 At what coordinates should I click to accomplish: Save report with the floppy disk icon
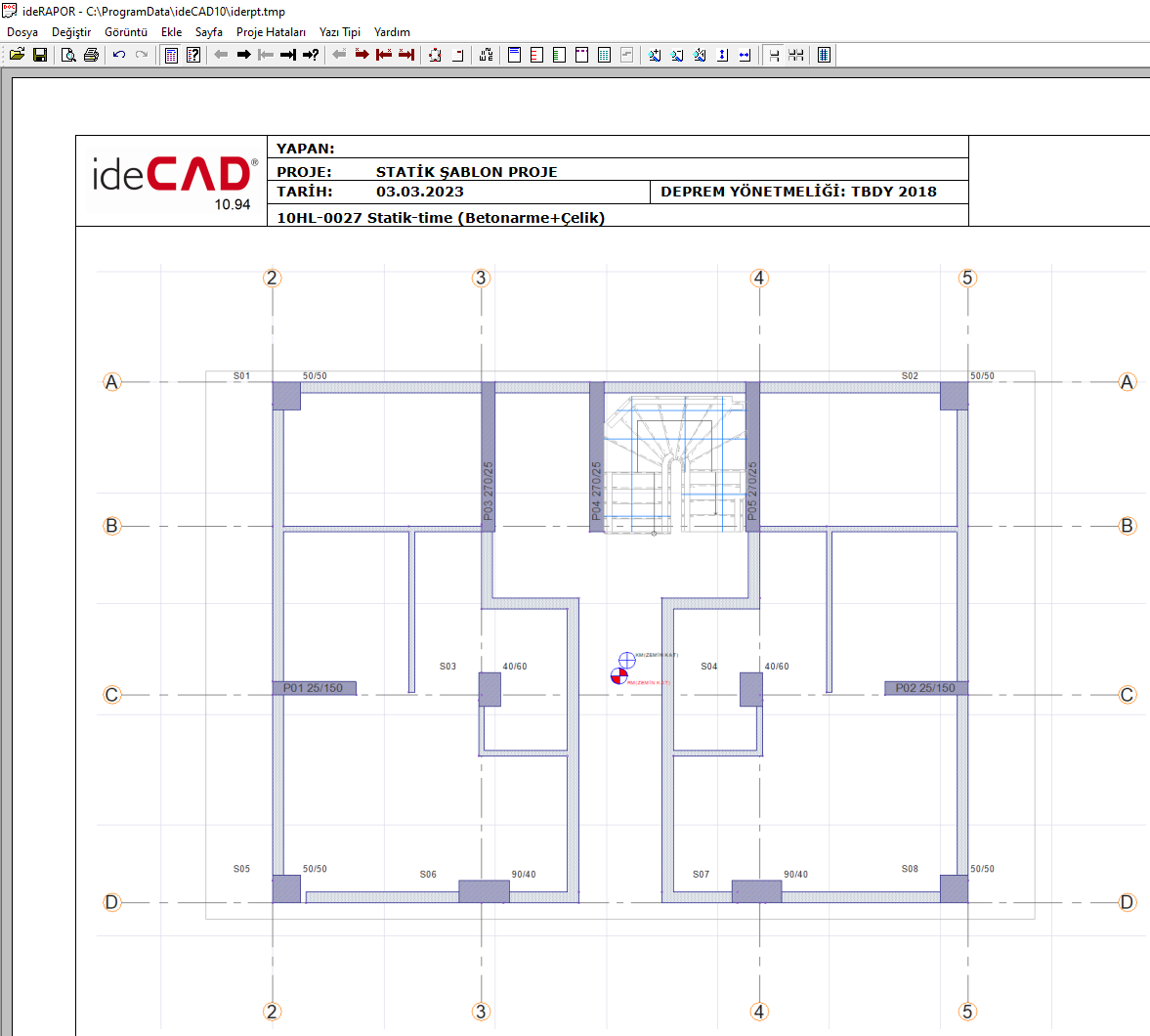(40, 55)
